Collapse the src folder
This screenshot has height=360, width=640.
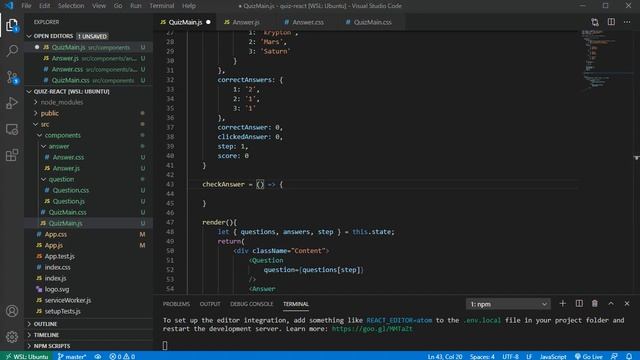(x=45, y=124)
